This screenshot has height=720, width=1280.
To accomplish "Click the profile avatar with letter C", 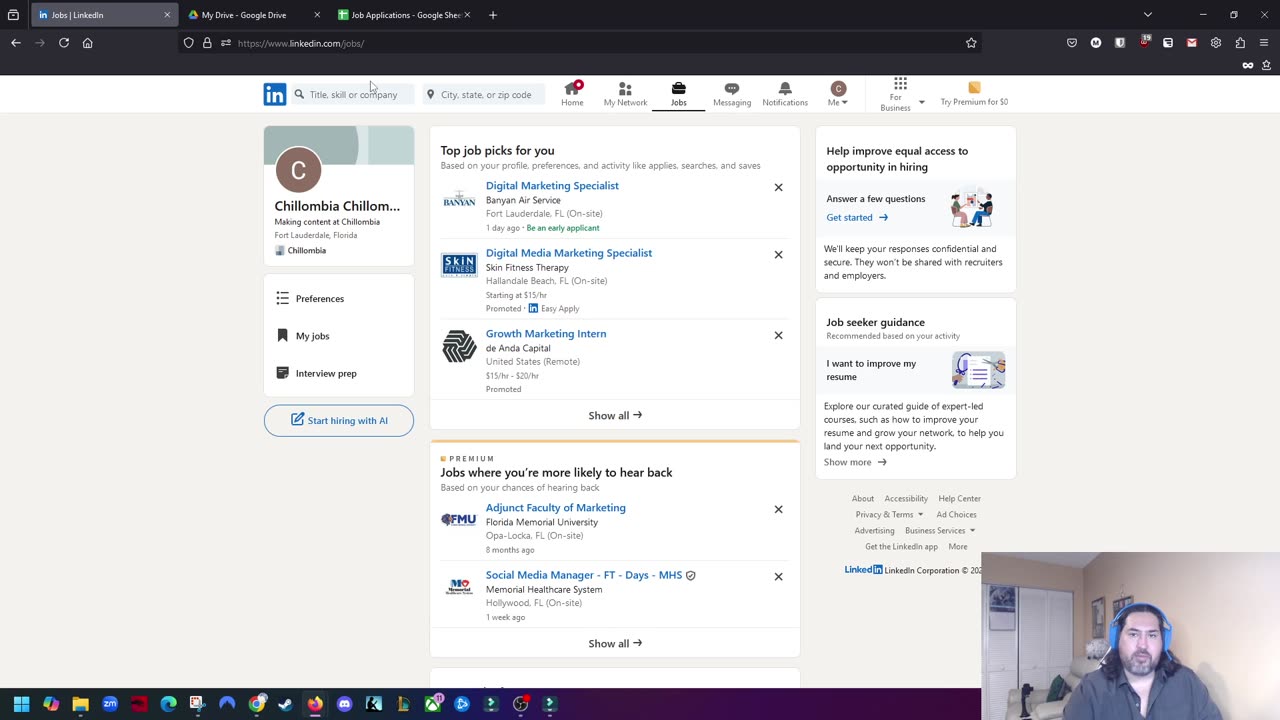I will (x=298, y=170).
